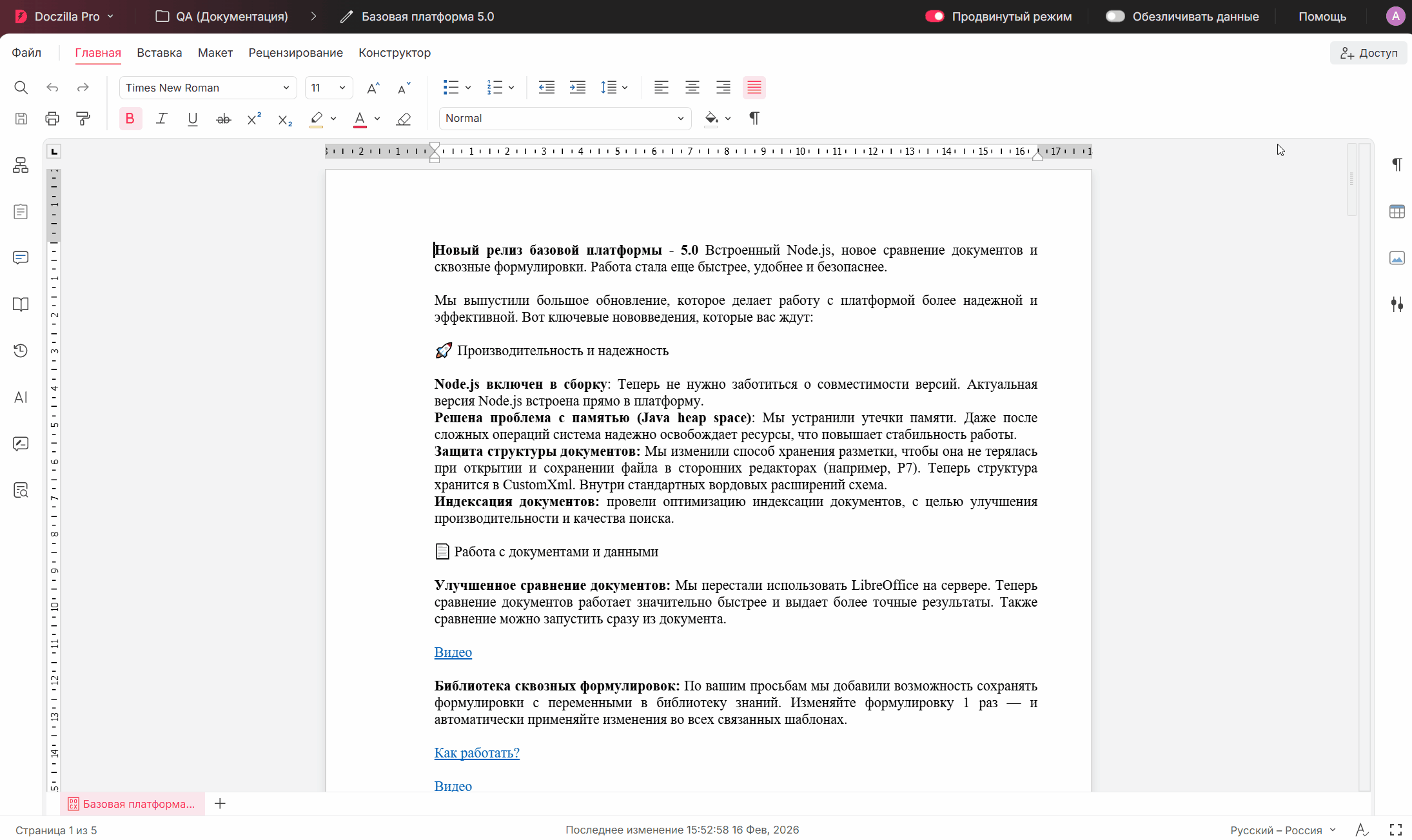Viewport: 1412px width, 840px height.
Task: Expand the Normal paragraph style dropdown
Action: pos(565,119)
